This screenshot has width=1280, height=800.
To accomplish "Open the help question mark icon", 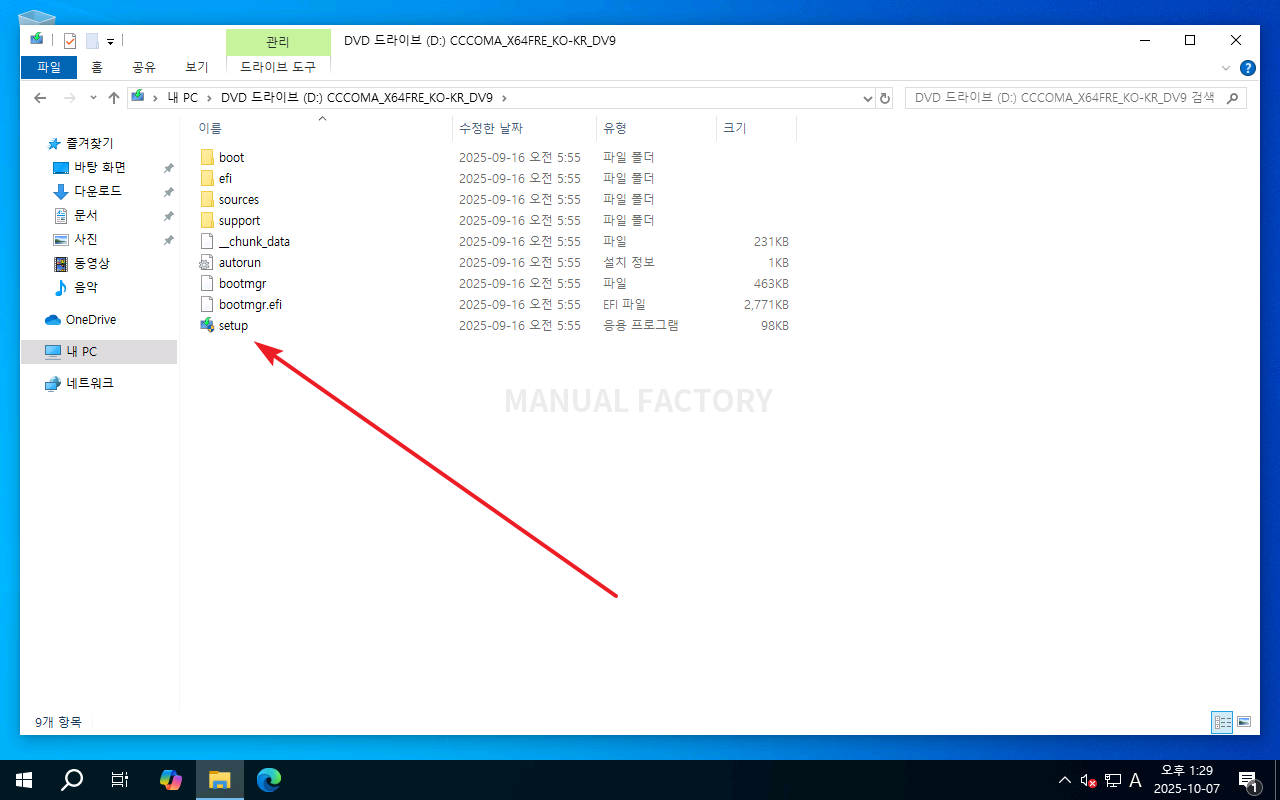I will (1247, 68).
